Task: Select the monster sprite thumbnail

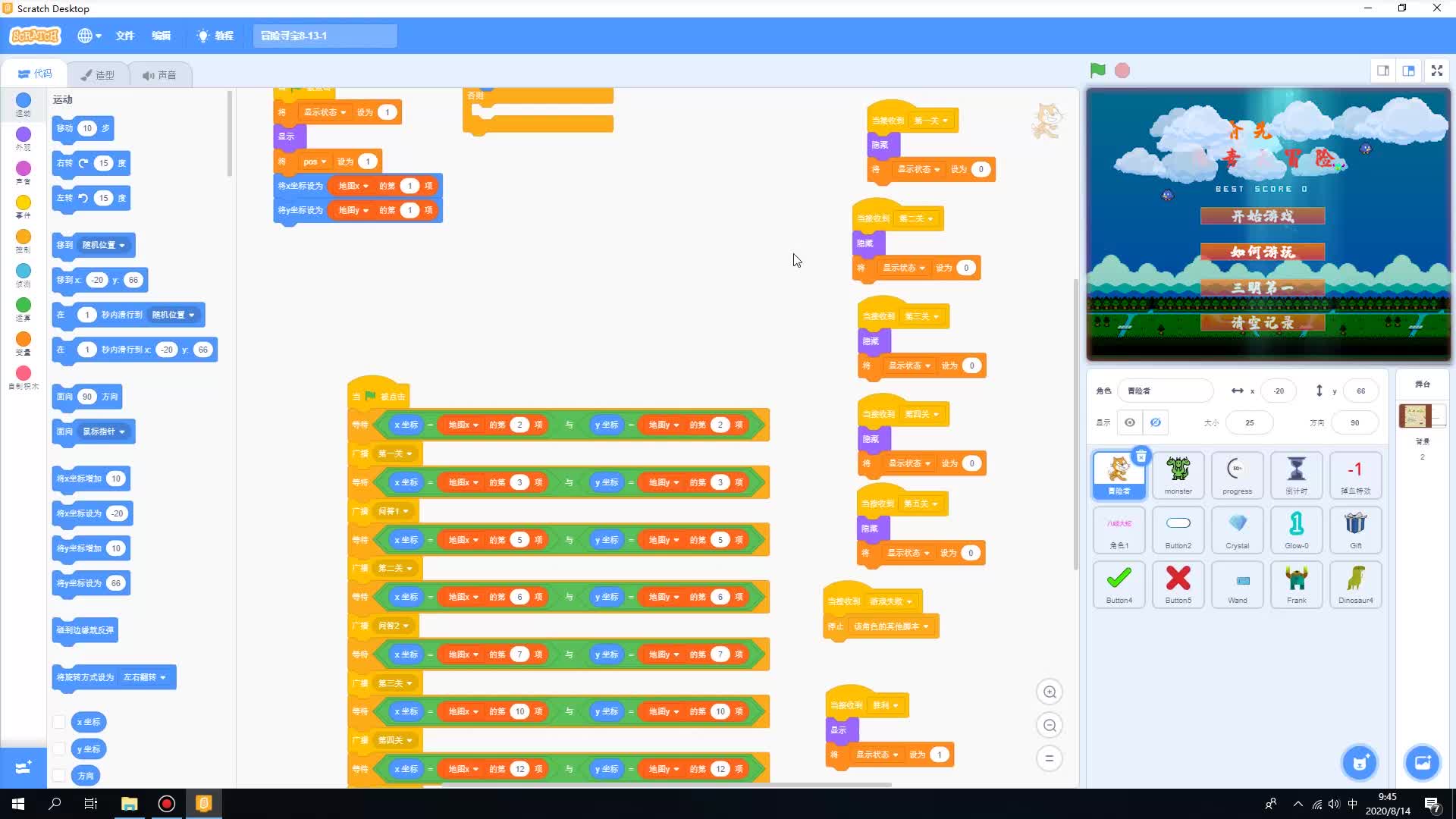Action: (1178, 475)
